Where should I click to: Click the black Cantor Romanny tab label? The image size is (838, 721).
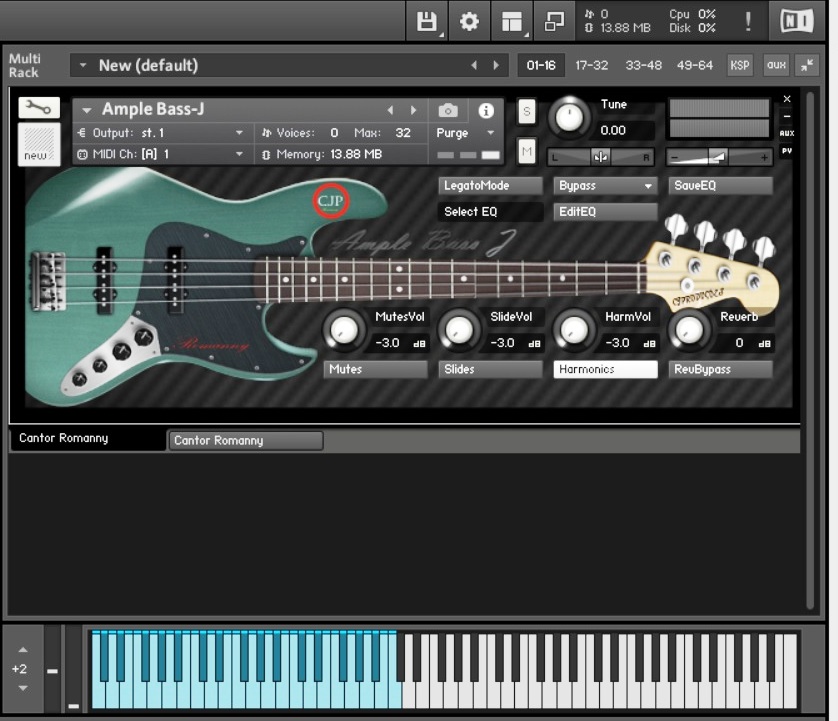coord(64,438)
